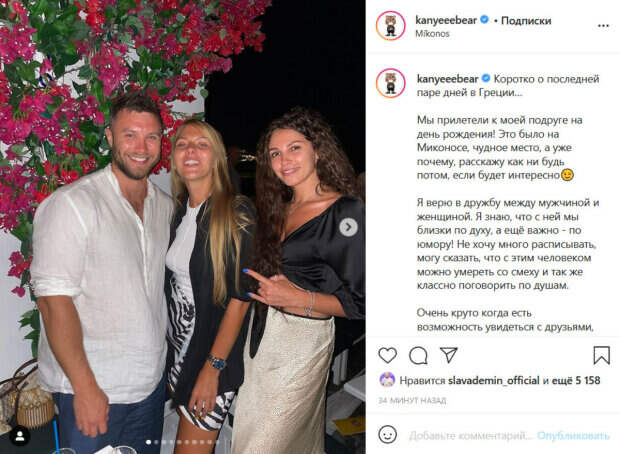Open kanyeeebear username in caption
This screenshot has width=620, height=454.
click(448, 79)
